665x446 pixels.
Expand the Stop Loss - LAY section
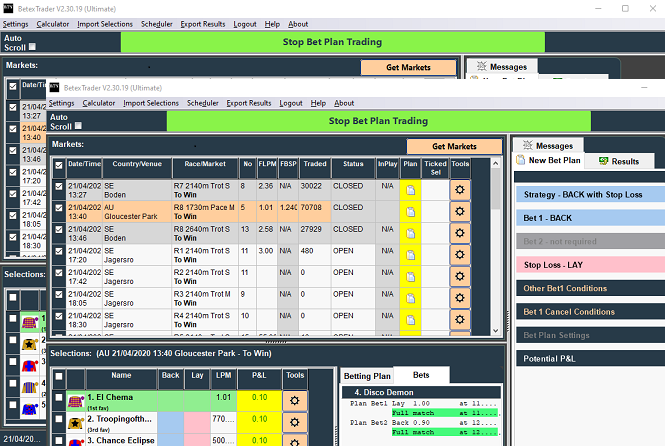[587, 265]
